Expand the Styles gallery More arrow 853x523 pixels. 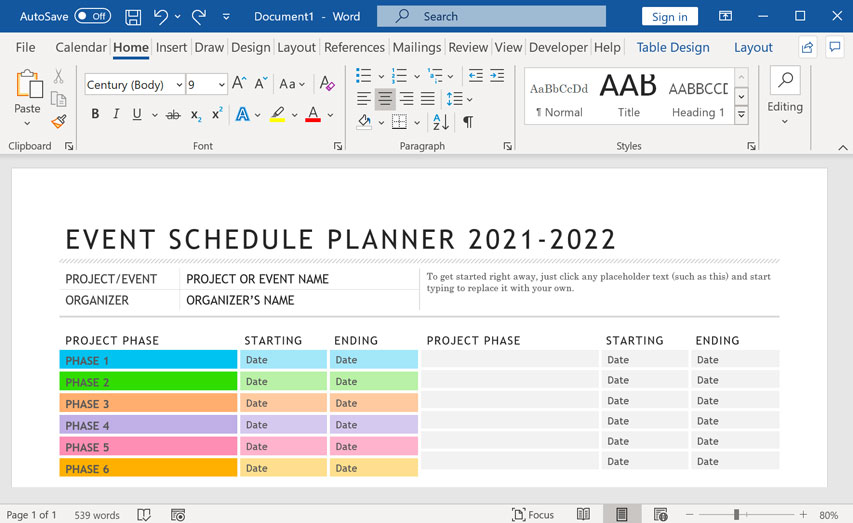[741, 116]
